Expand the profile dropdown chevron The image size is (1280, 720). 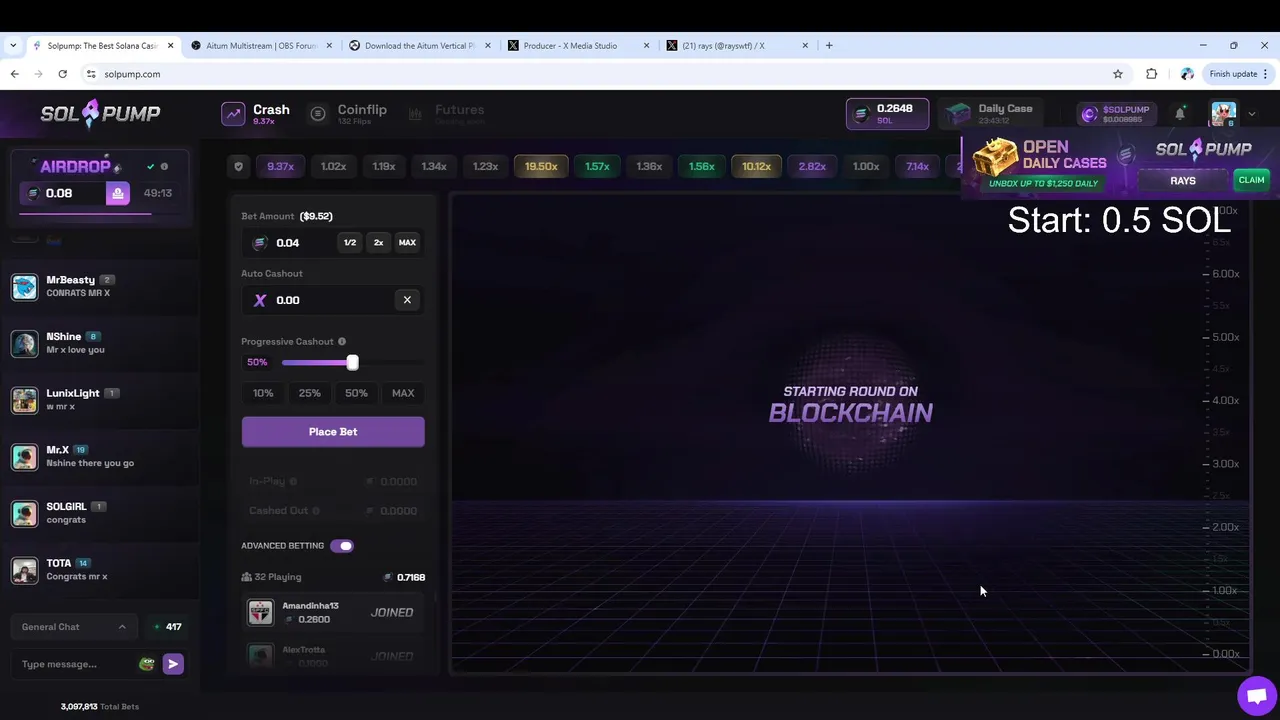[1251, 114]
